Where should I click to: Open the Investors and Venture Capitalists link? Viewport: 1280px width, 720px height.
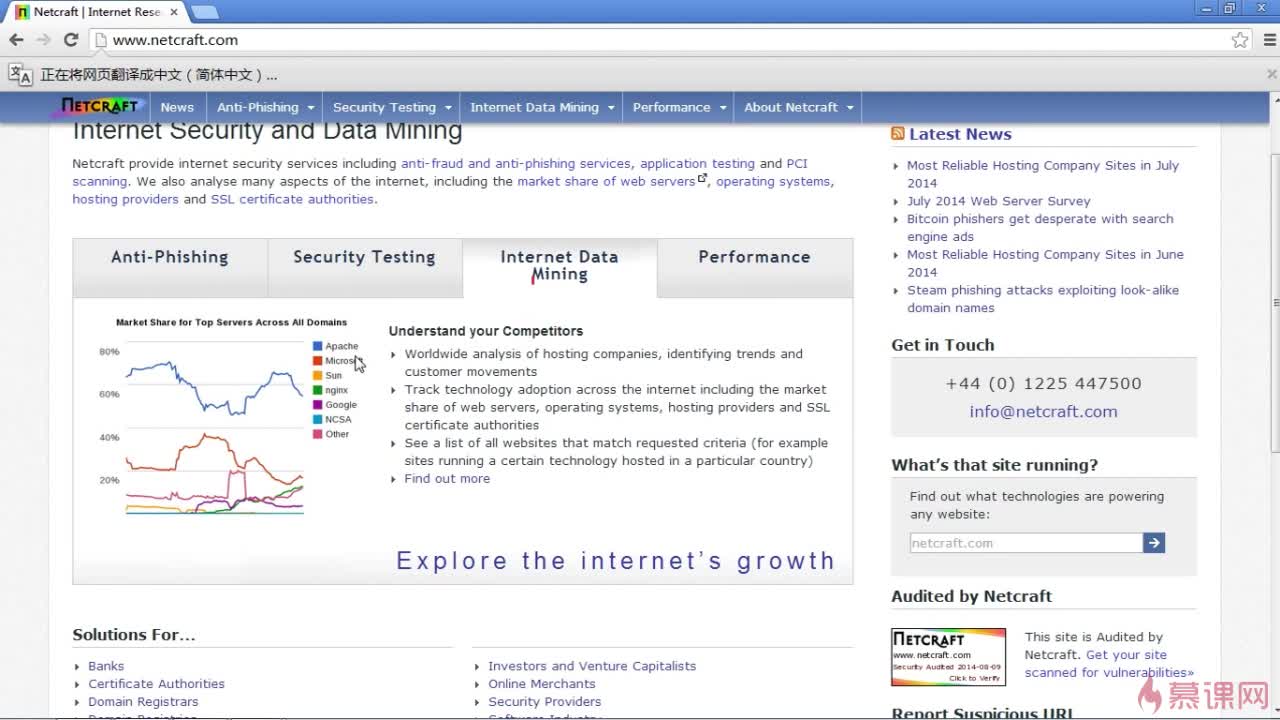(x=592, y=666)
